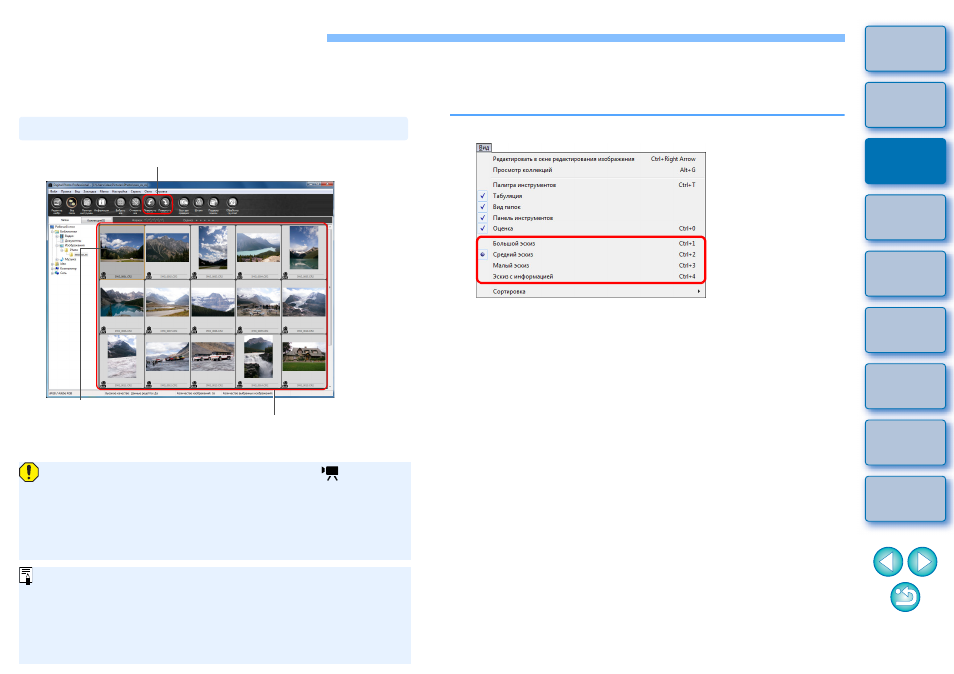Switch to the Коллекция tab
Screen dimensions: 954x674
[96, 220]
